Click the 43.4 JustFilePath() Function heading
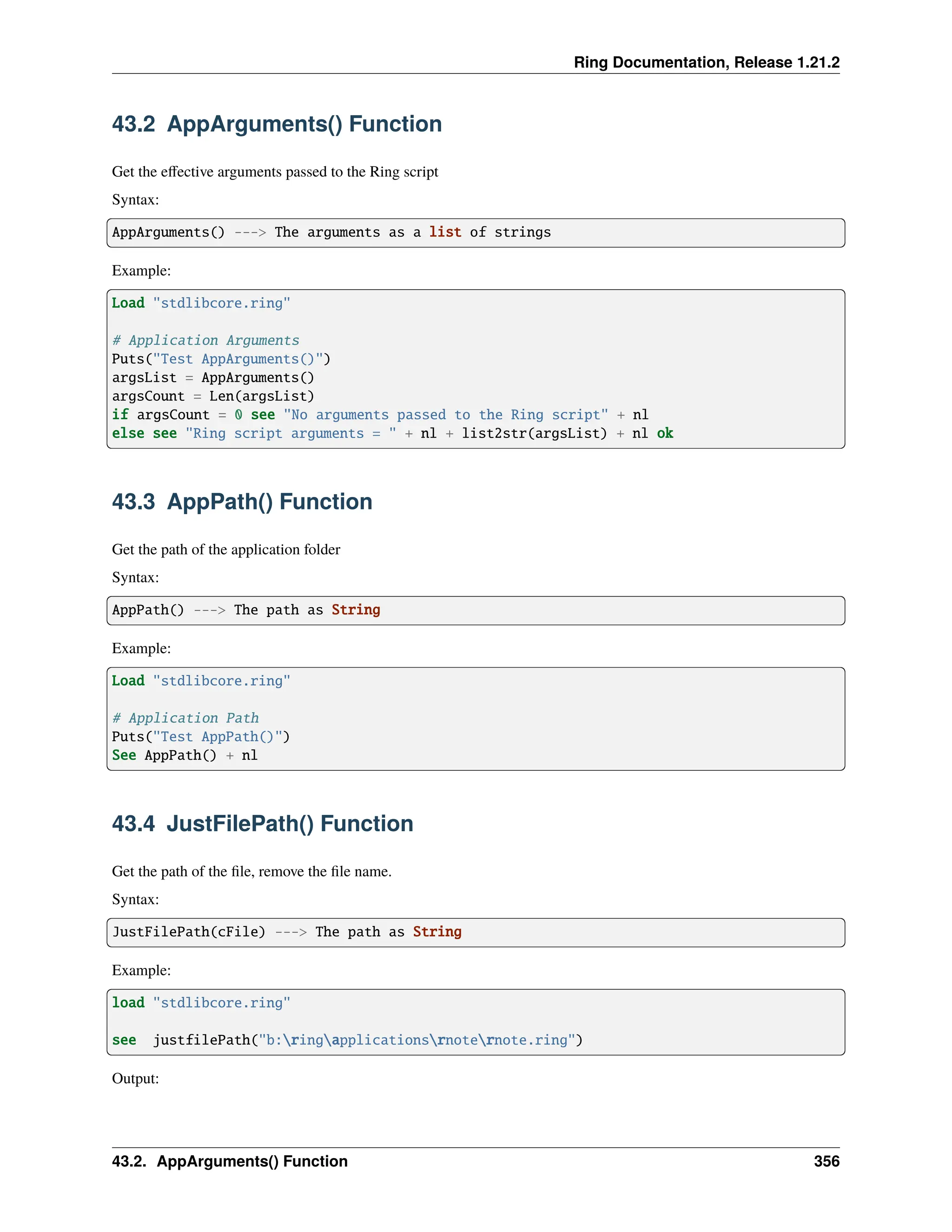 coord(262,824)
